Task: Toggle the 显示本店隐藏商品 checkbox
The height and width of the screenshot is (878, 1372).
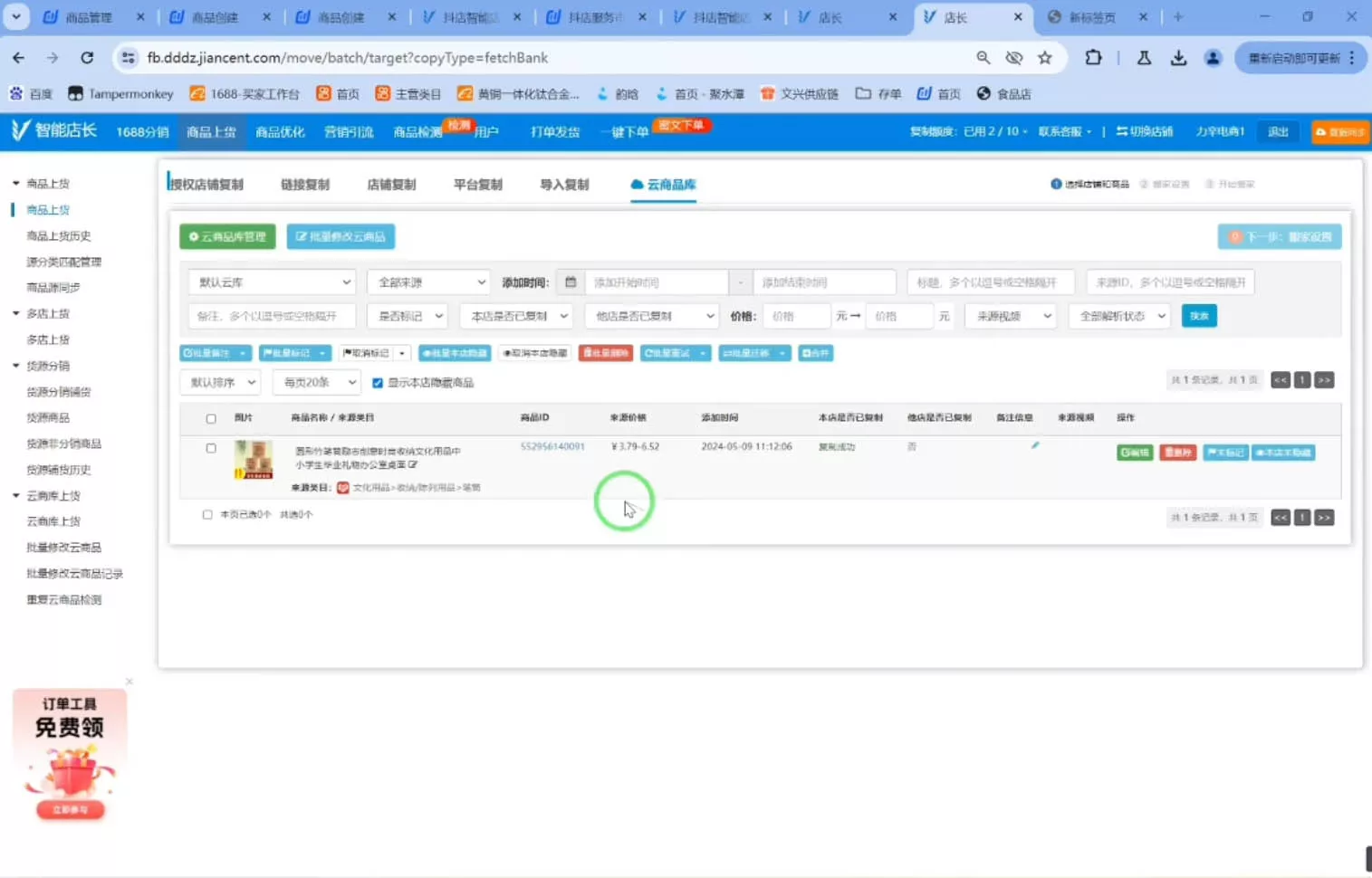Action: pyautogui.click(x=378, y=382)
